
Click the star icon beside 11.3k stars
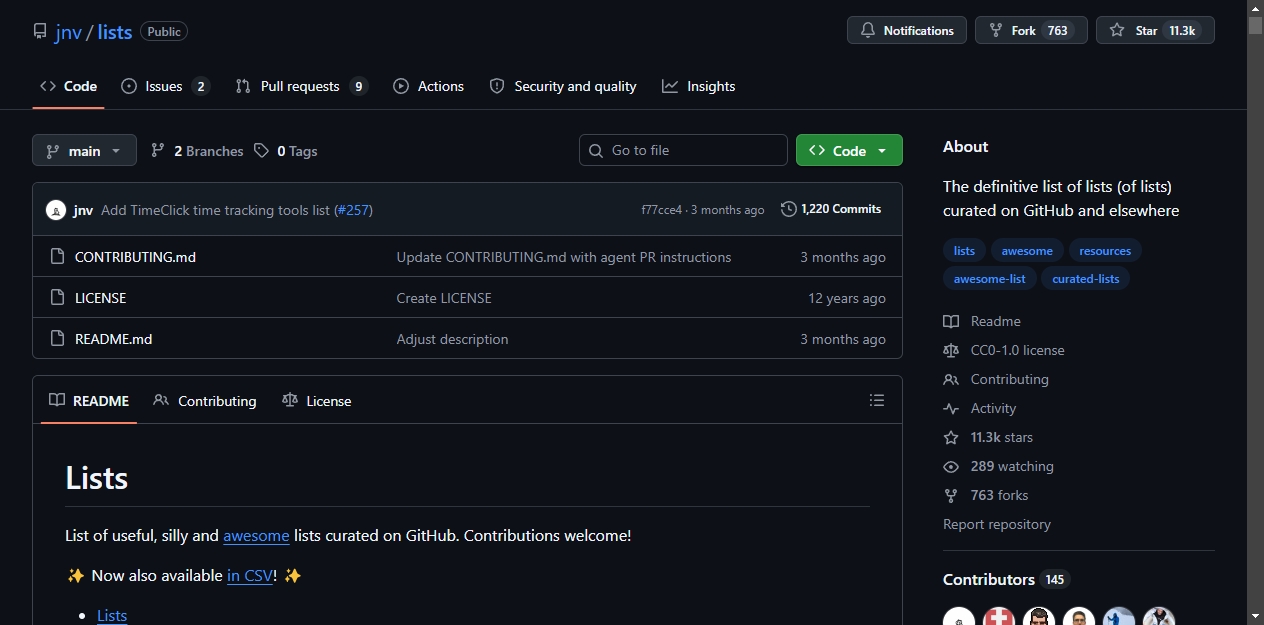tap(951, 437)
